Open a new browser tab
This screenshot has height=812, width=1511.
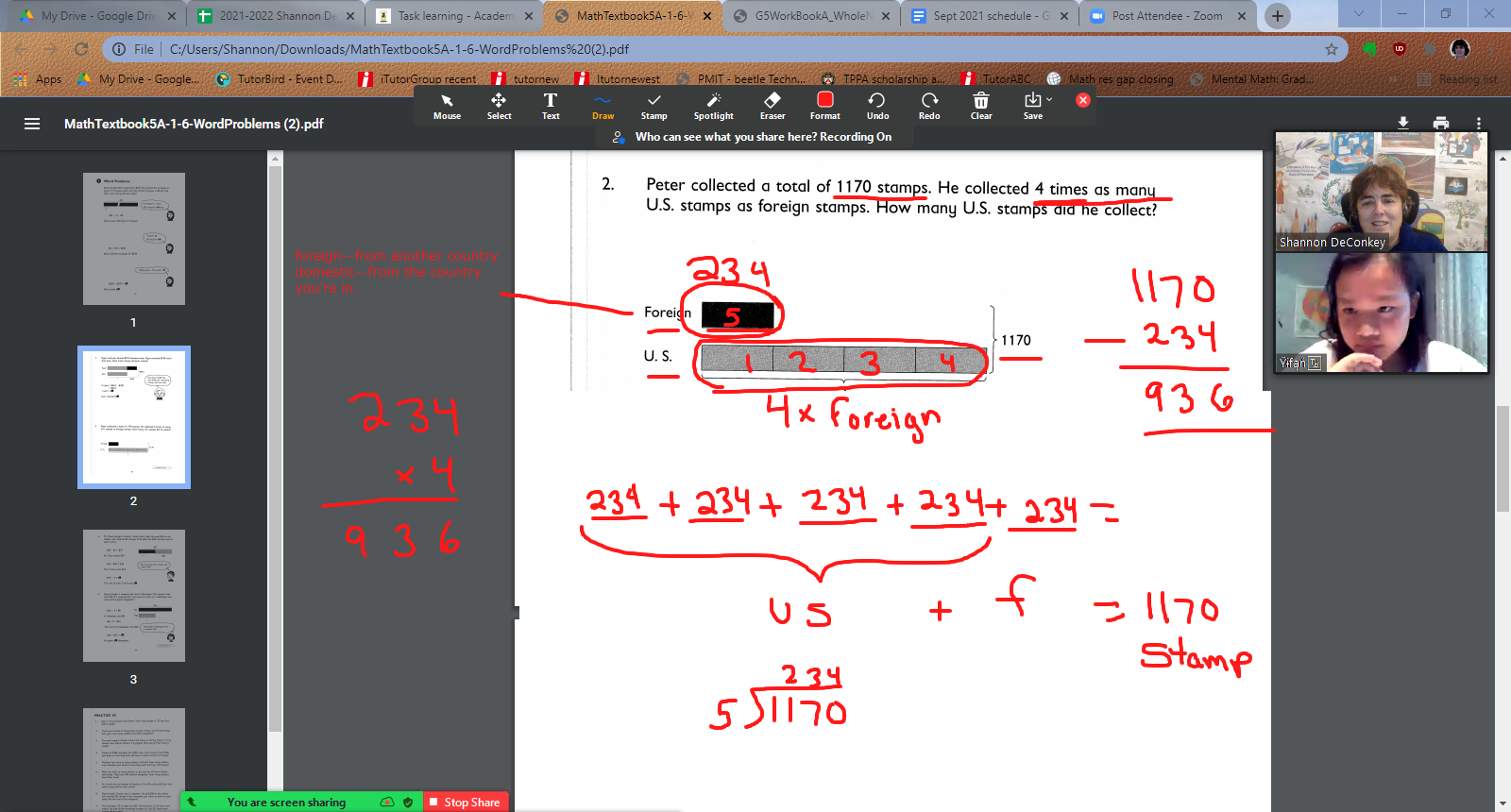click(1278, 16)
